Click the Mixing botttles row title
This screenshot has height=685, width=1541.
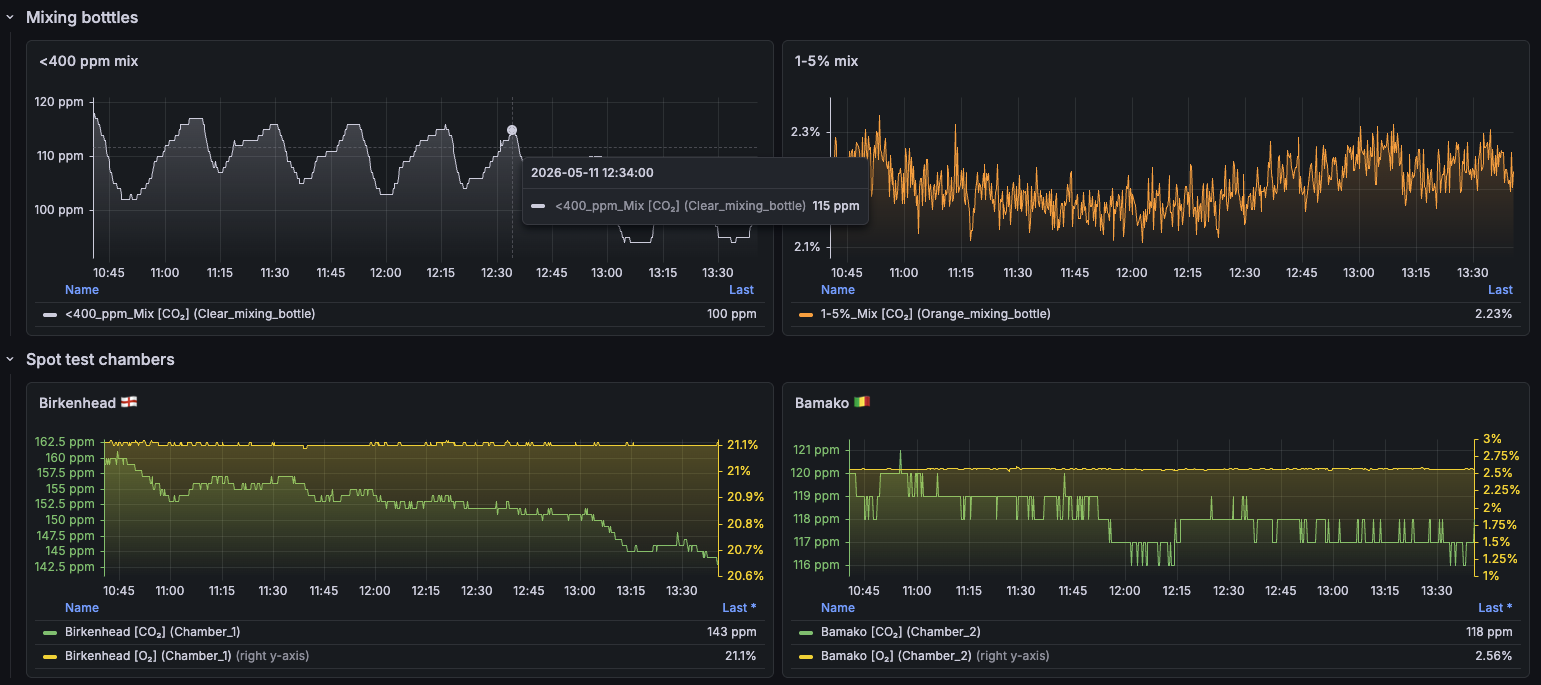82,17
